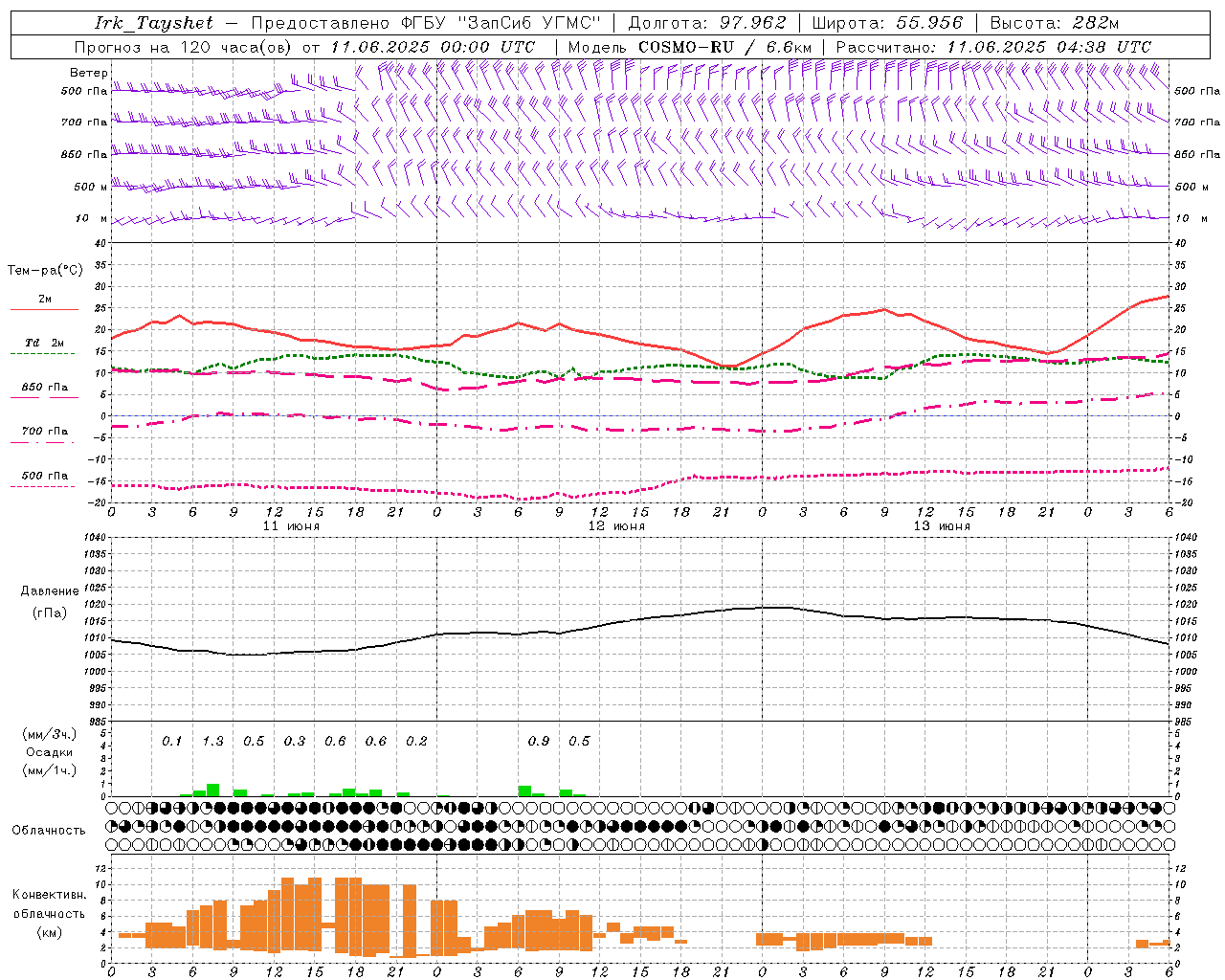
Task: Click the "Высота: 282м" header value
Action: click(1055, 23)
